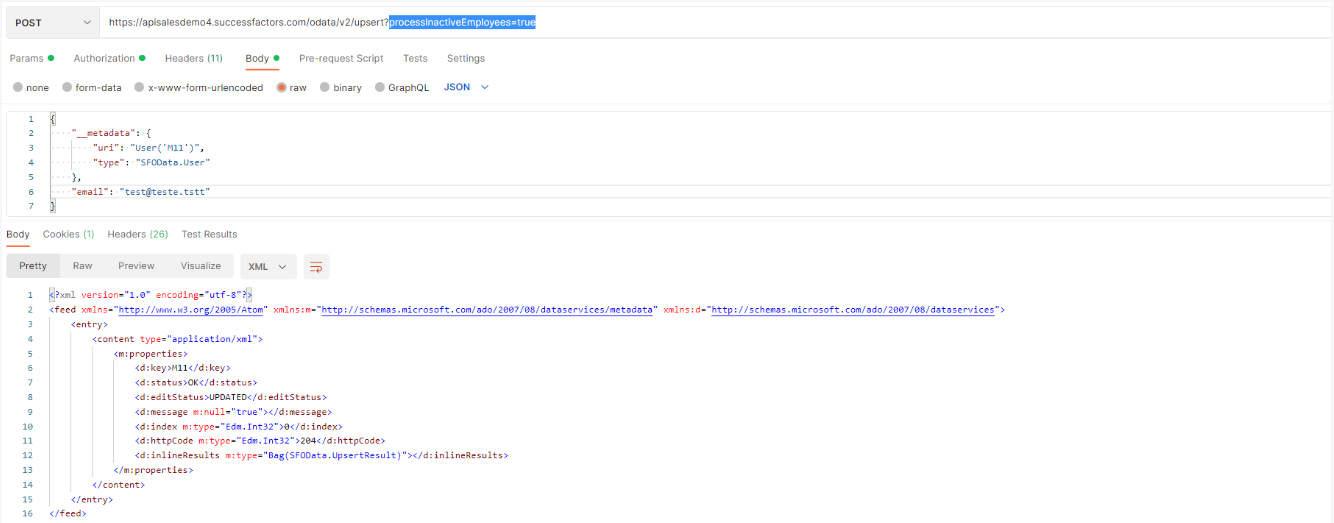Open the Test Results tab
The image size is (1334, 523).
209,235
